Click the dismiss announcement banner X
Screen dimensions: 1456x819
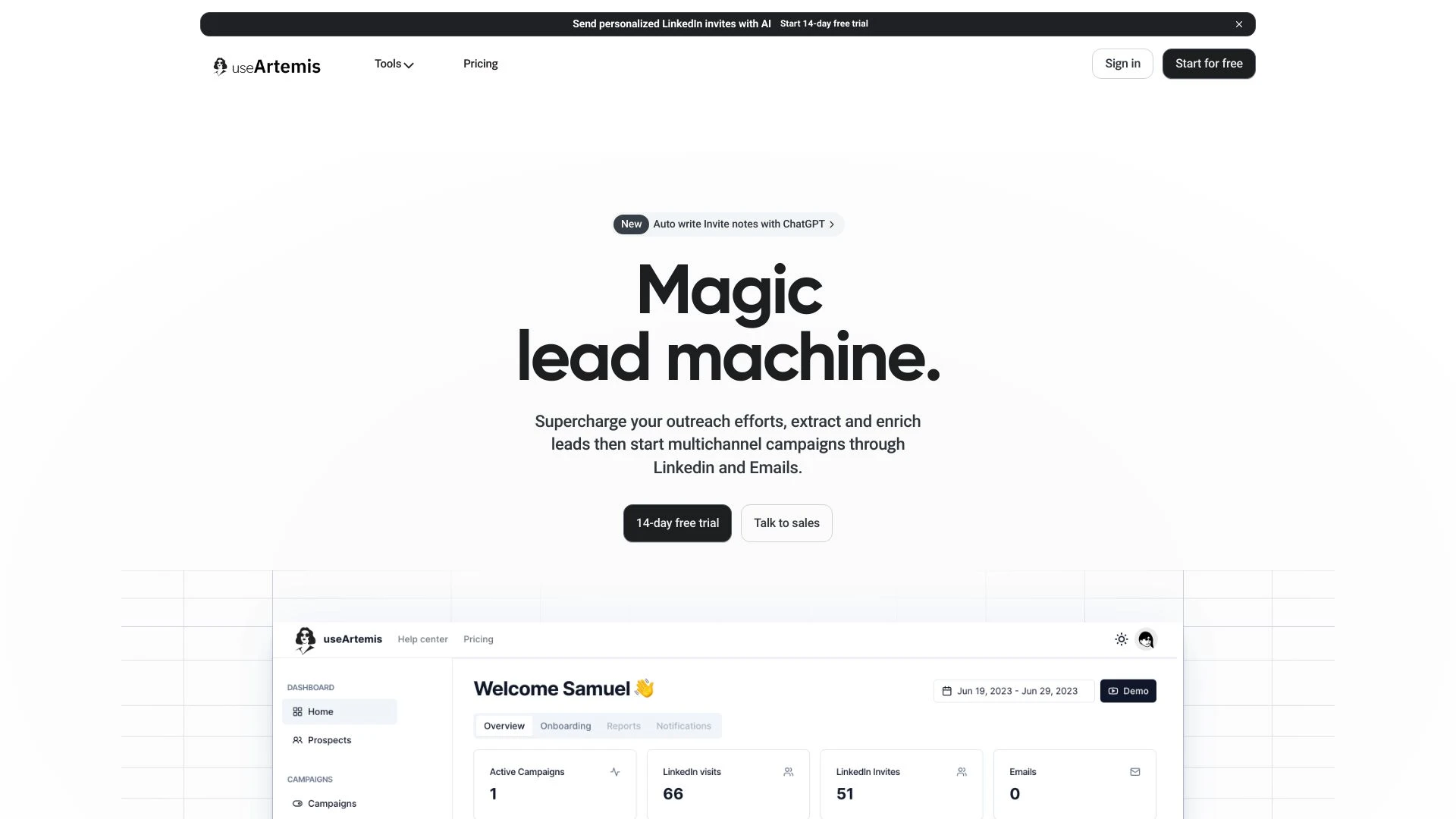[x=1239, y=23]
